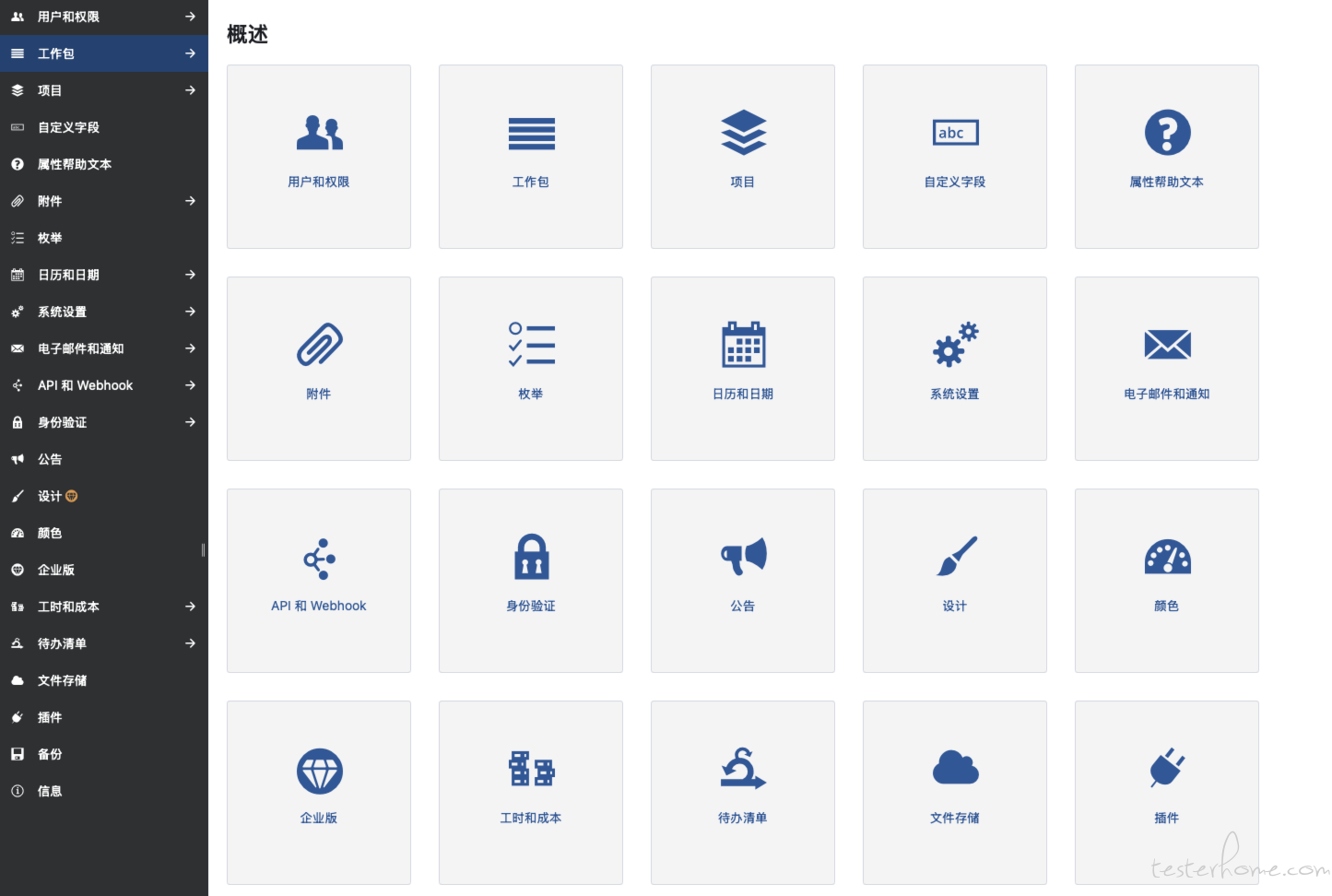Click the 身份验证 padlock icon tile
This screenshot has width=1332, height=896.
click(x=531, y=581)
